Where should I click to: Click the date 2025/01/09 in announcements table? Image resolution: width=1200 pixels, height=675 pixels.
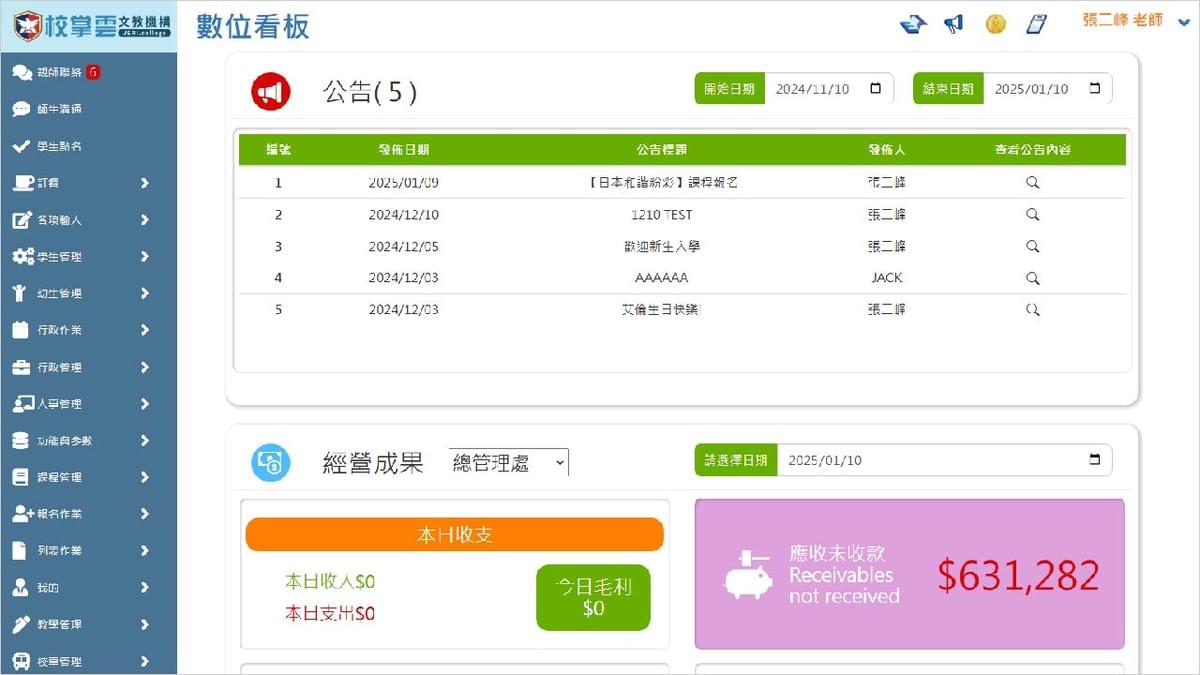(x=404, y=183)
